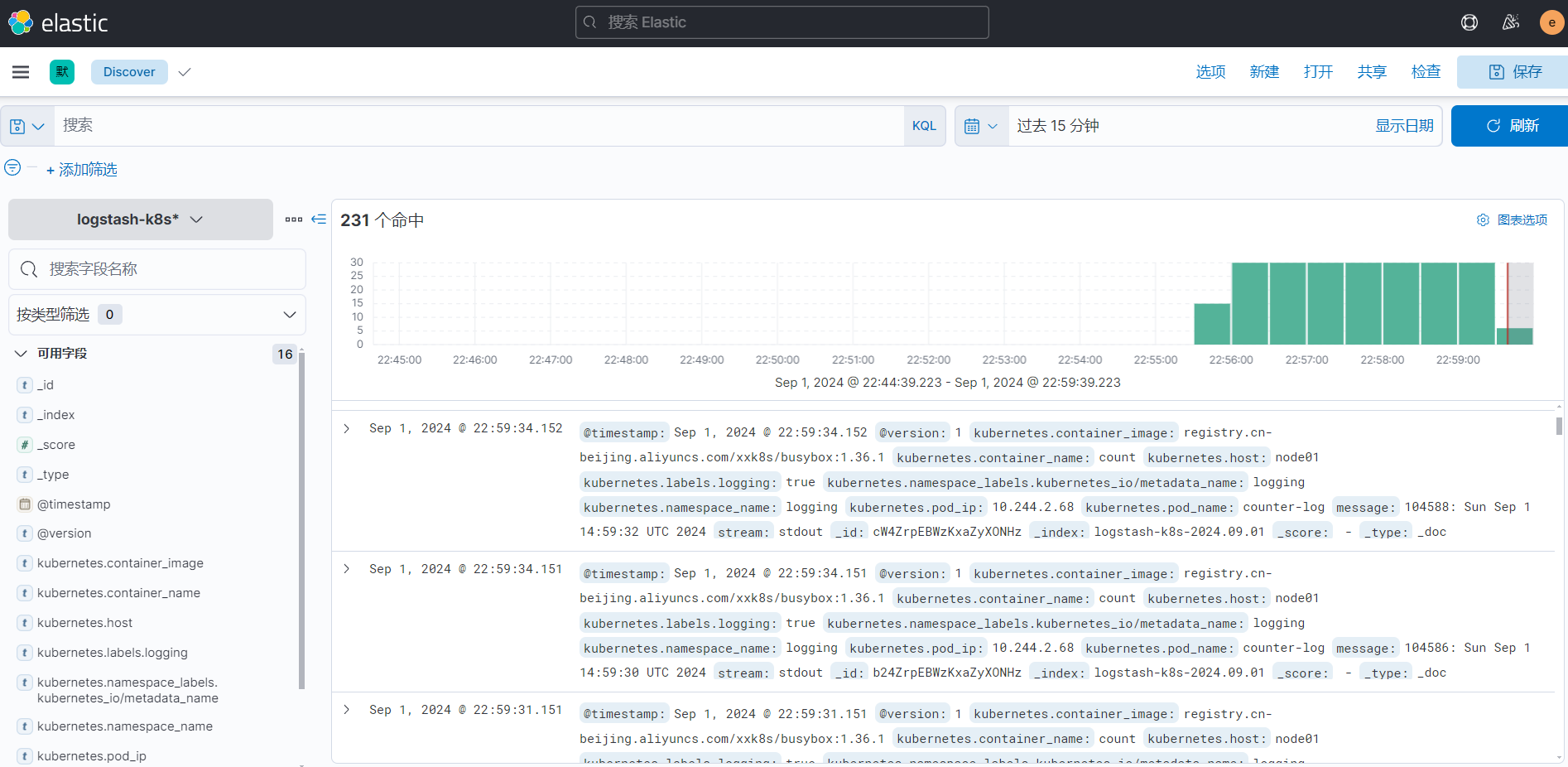Click the show dates link
The image size is (1568, 767).
[1405, 126]
